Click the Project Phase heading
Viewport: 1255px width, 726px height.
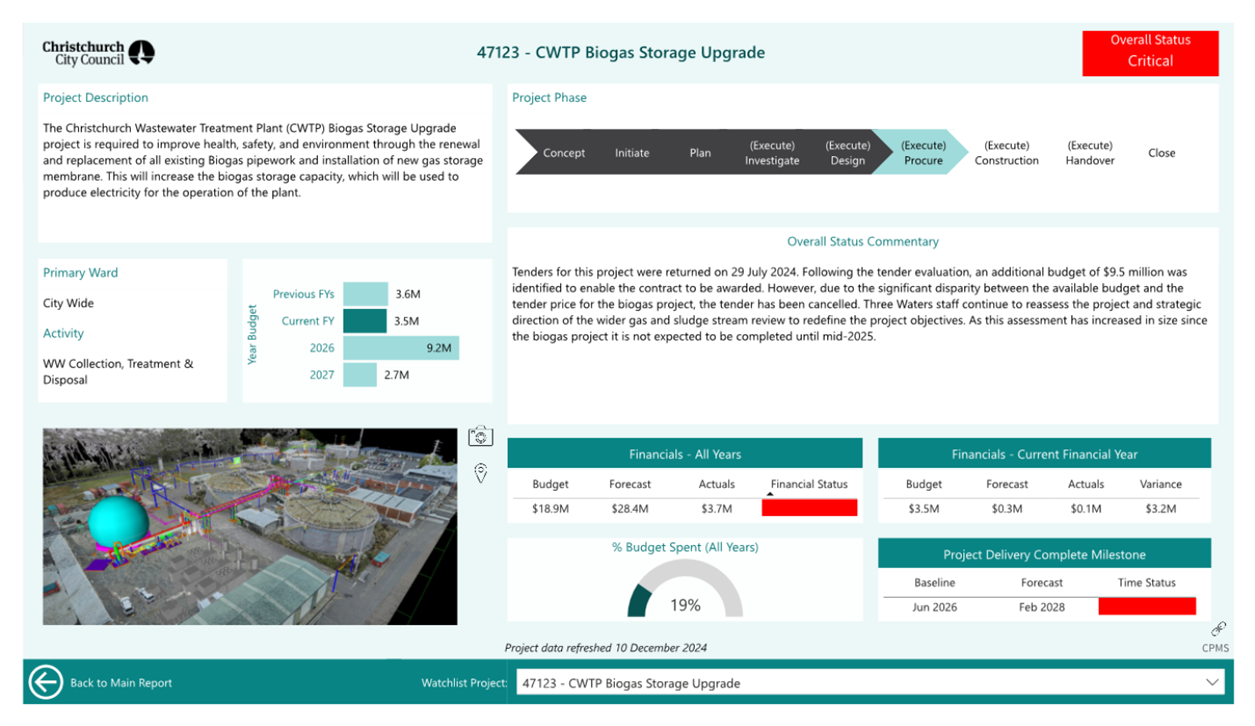tap(549, 97)
